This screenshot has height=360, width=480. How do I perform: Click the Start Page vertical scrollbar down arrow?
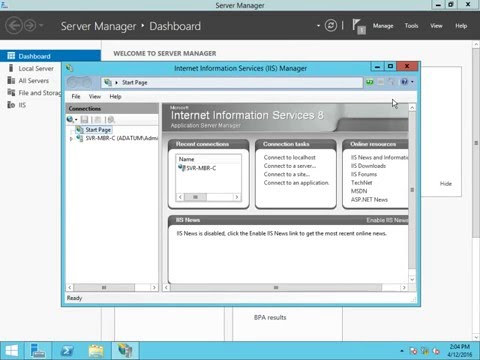[412, 279]
